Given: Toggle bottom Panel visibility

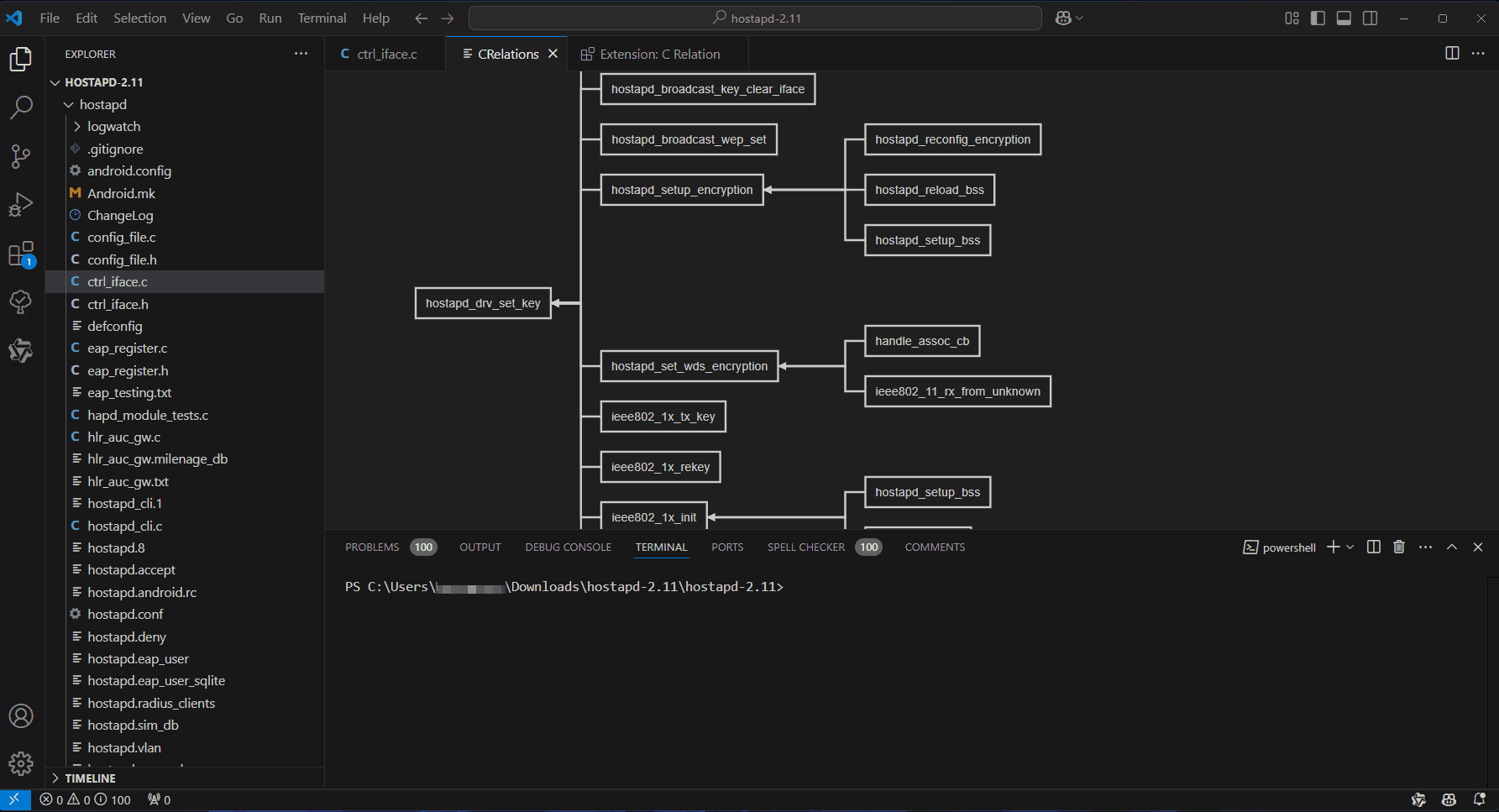Looking at the screenshot, I should [1344, 18].
